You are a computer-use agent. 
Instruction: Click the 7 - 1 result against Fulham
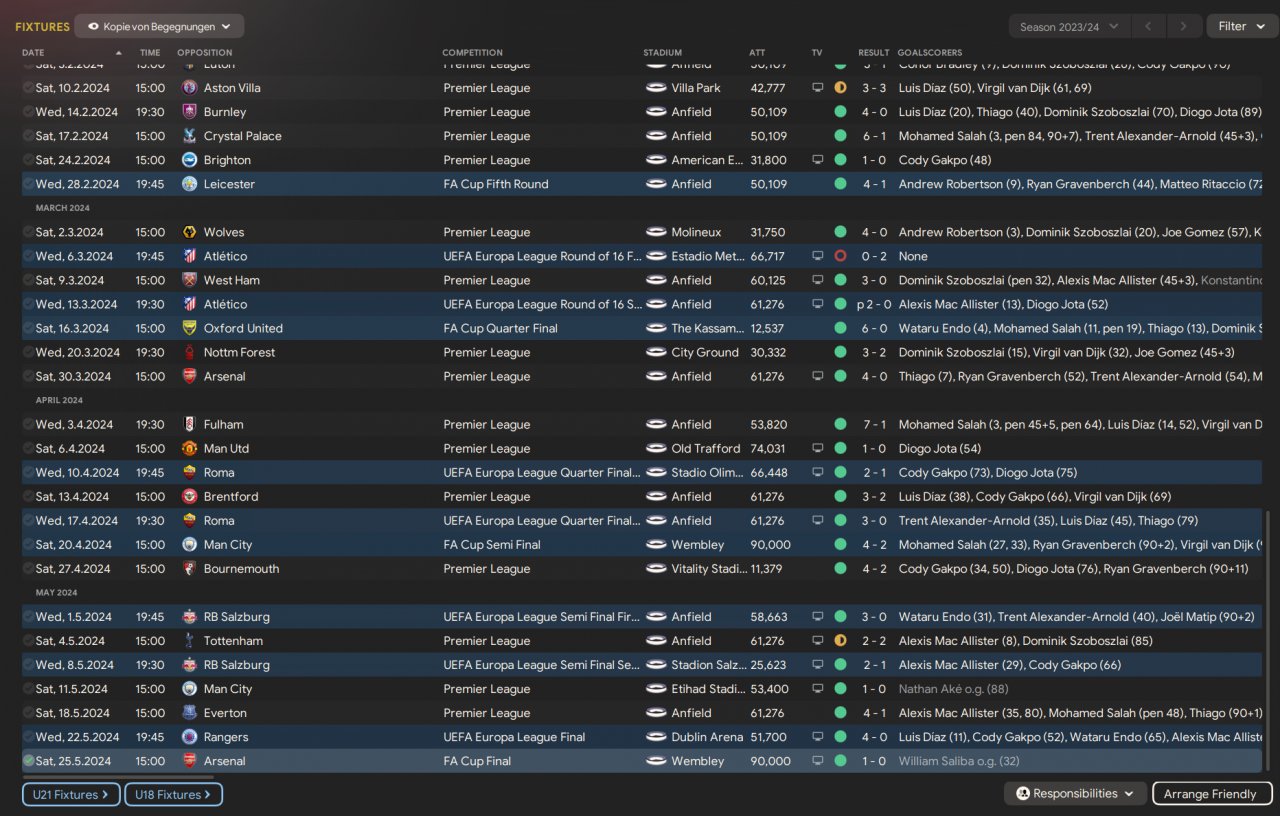[873, 424]
